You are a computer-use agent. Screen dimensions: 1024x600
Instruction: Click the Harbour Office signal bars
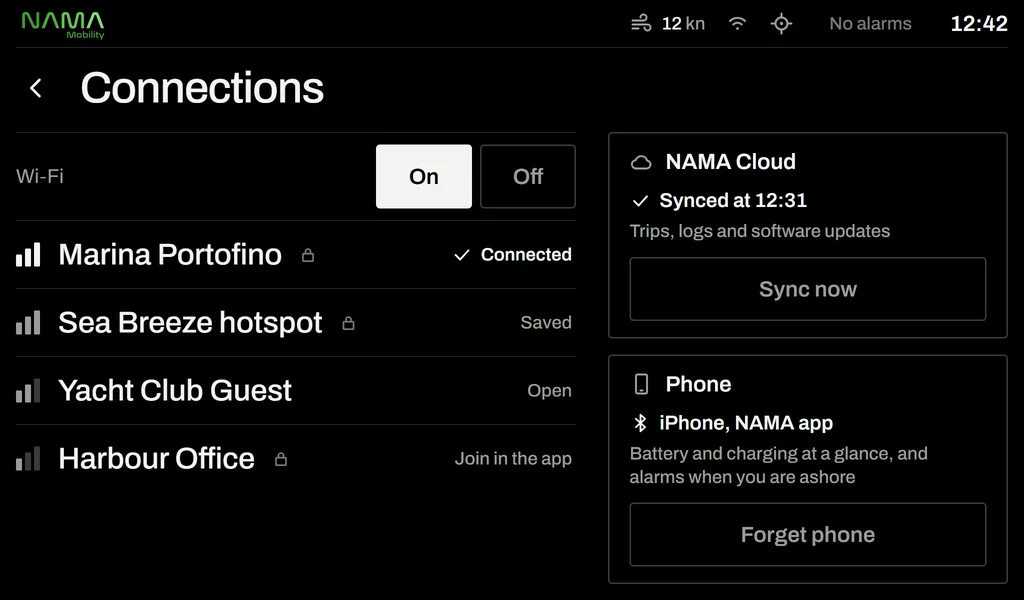(28, 458)
